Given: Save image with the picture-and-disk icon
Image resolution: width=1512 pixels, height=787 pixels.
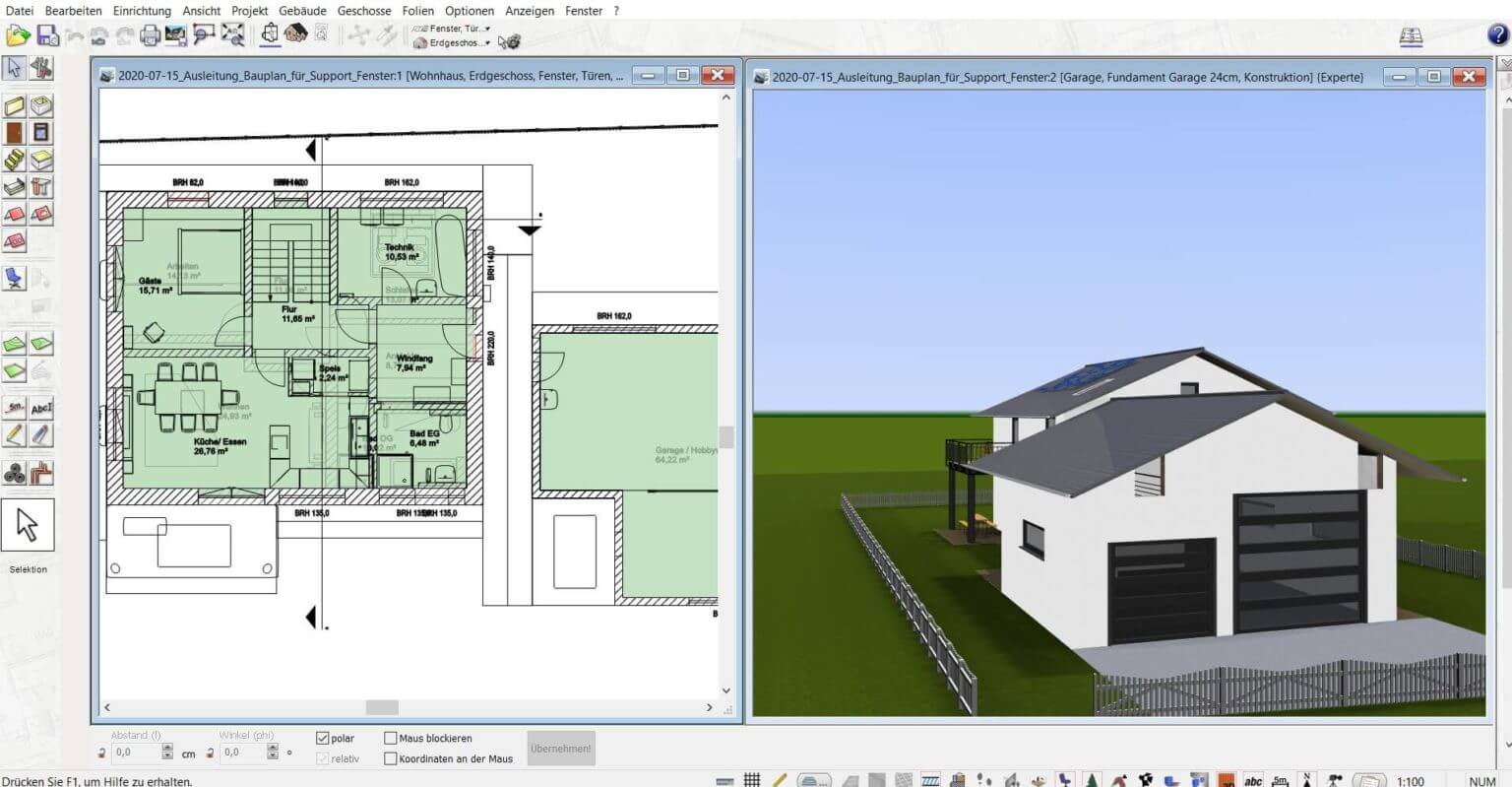Looking at the screenshot, I should pos(175,36).
